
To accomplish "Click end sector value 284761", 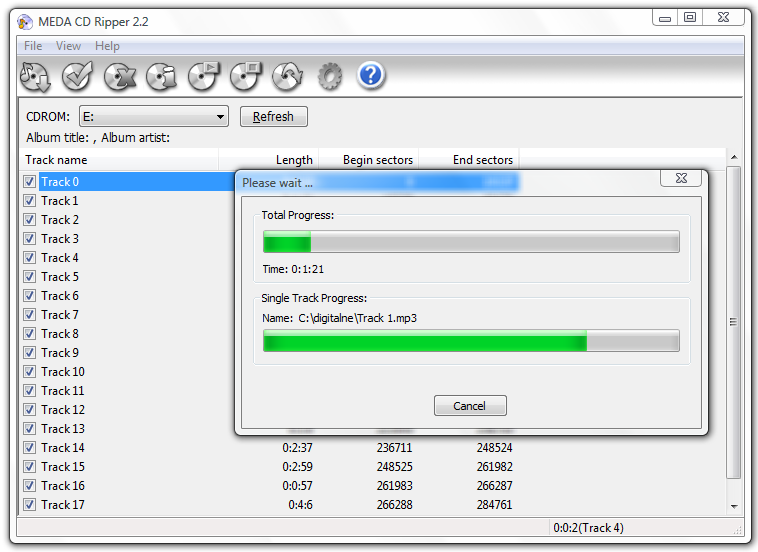I will (x=495, y=505).
